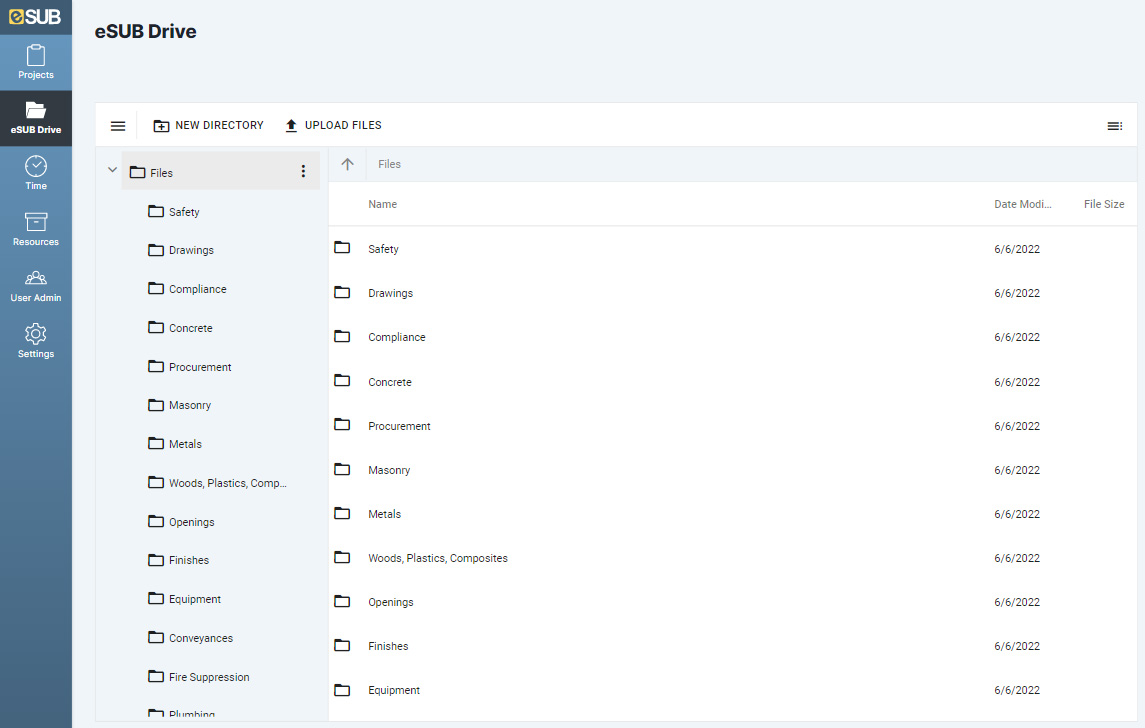Open the User Admin section
Viewport: 1145px width, 728px height.
coord(35,287)
